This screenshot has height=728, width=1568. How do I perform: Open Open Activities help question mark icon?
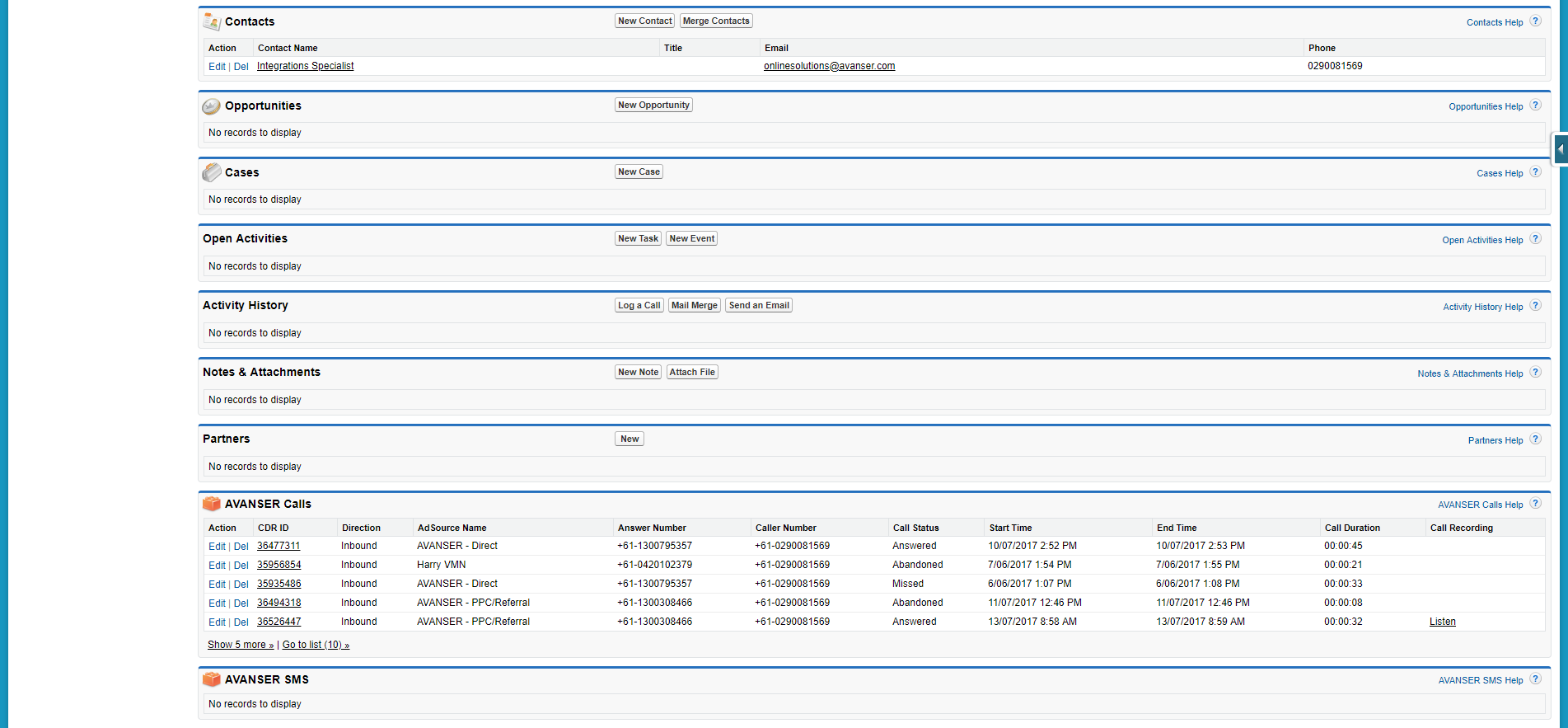tap(1535, 239)
